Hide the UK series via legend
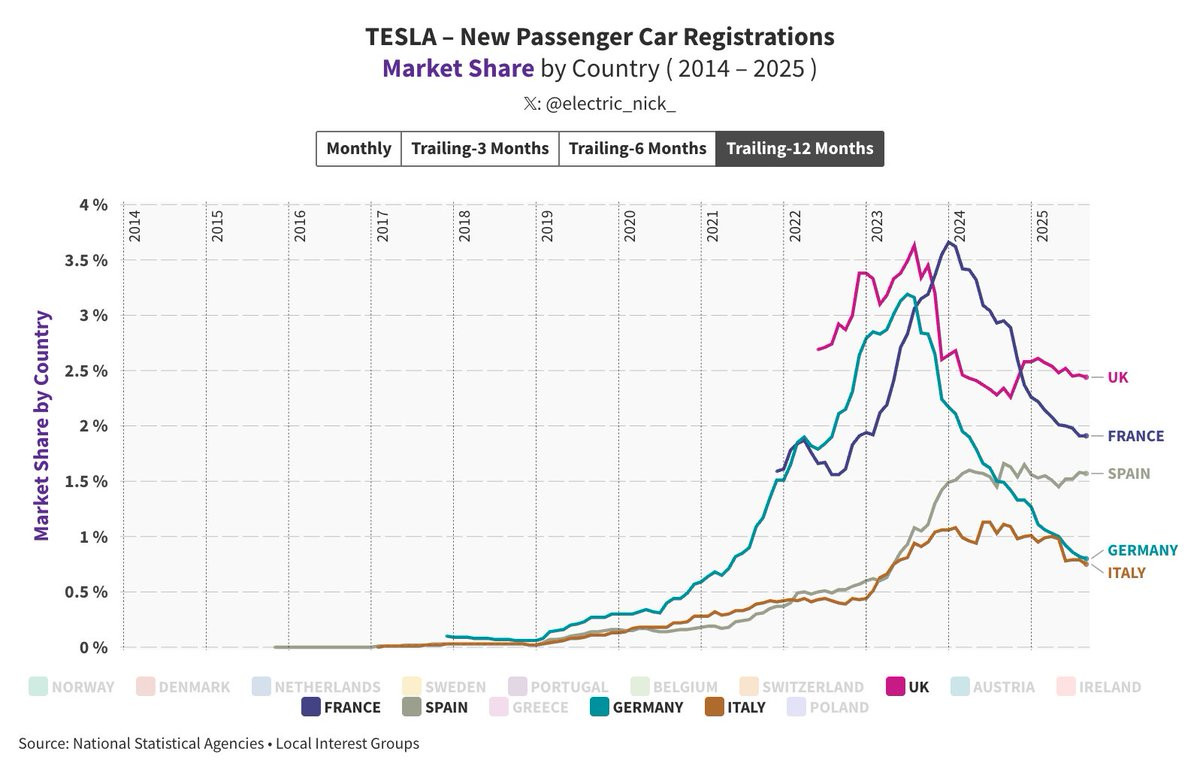The height and width of the screenshot is (772, 1200). pyautogui.click(x=895, y=687)
